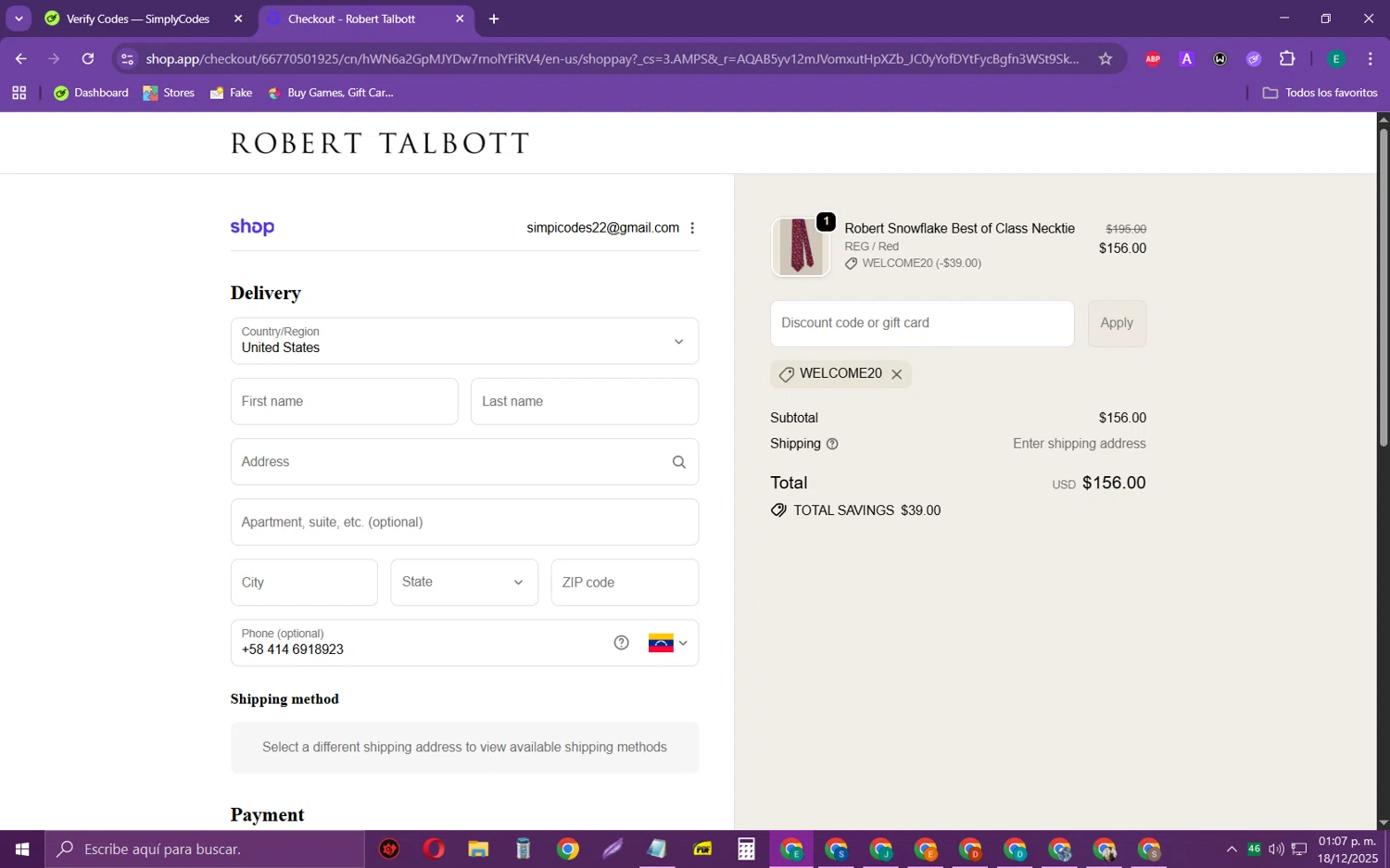Click the Total price USD $156.00
Image resolution: width=1390 pixels, height=868 pixels.
click(x=1099, y=484)
